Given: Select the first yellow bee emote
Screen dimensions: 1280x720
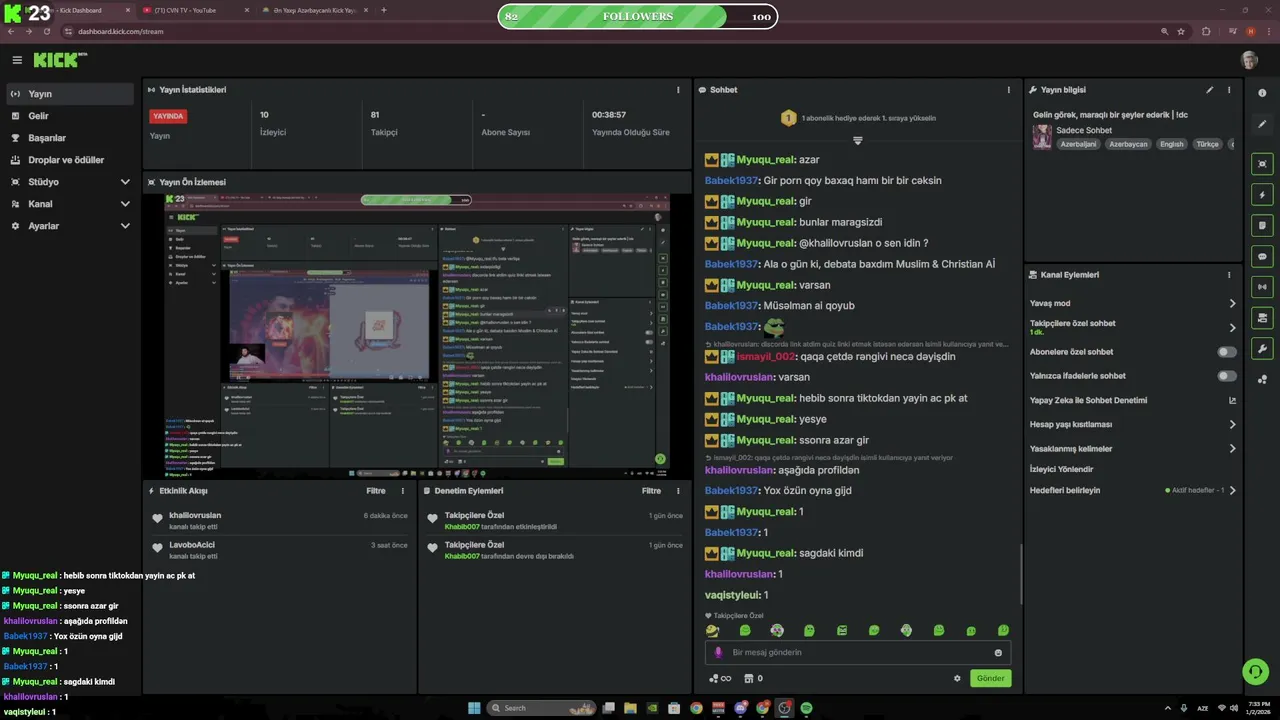Looking at the screenshot, I should point(712,631).
